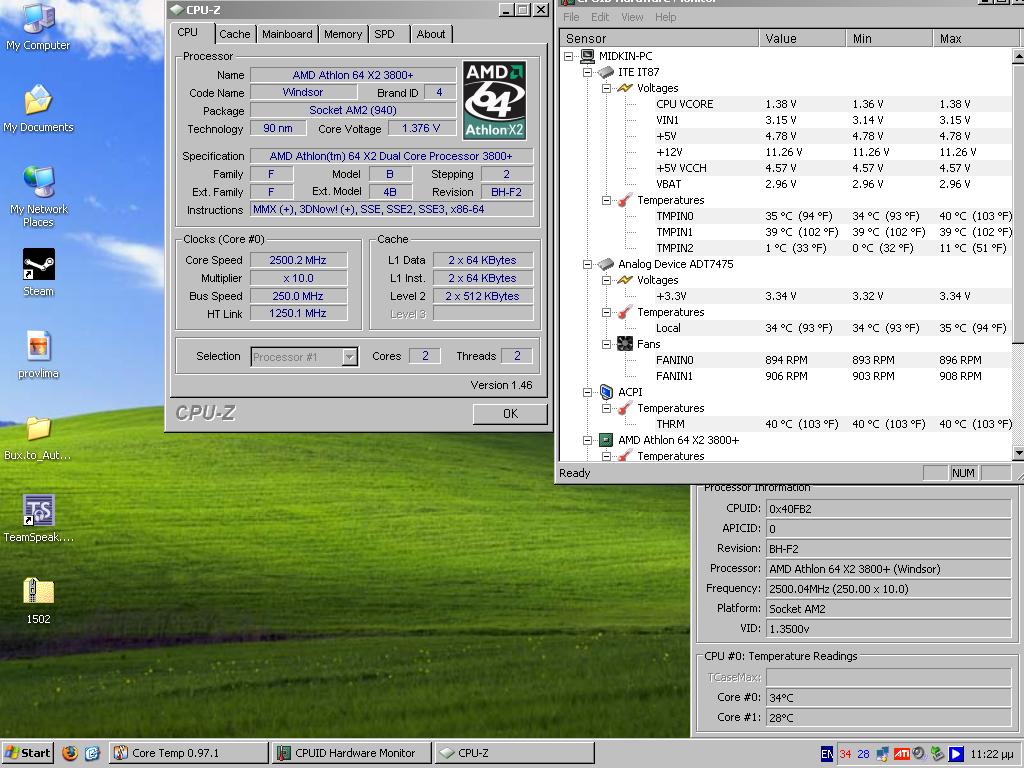The width and height of the screenshot is (1024, 768).
Task: Select the provlima file icon on the desktop
Action: click(39, 355)
